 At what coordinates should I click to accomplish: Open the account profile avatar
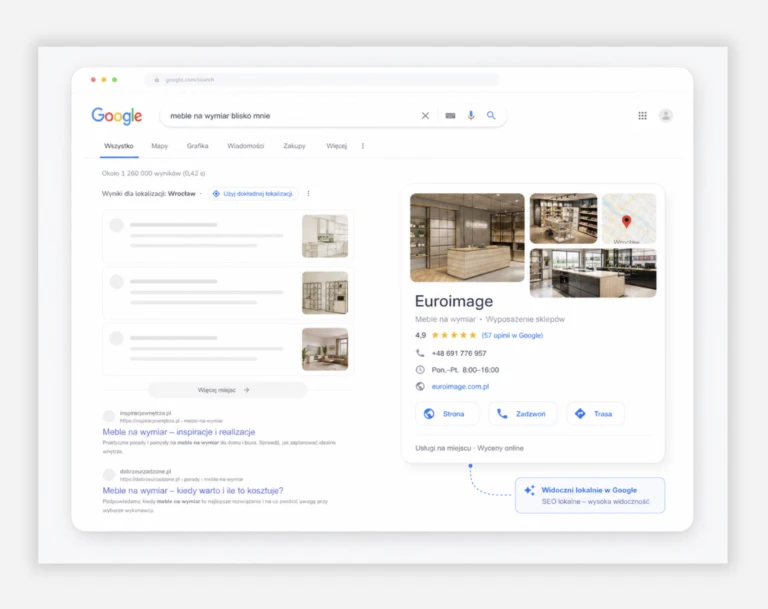tap(665, 116)
